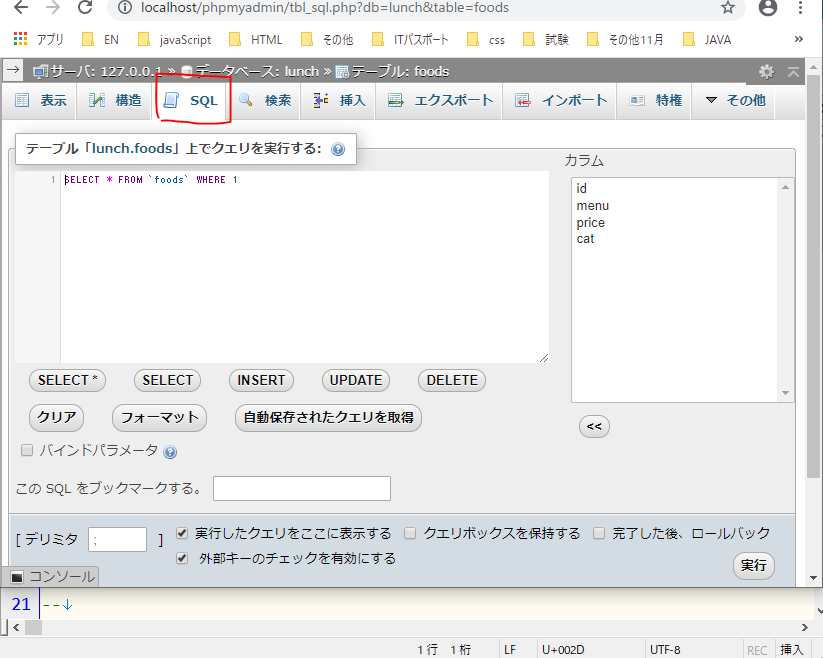Click the site info icon in address bar
The height and width of the screenshot is (658, 823).
[x=125, y=7]
